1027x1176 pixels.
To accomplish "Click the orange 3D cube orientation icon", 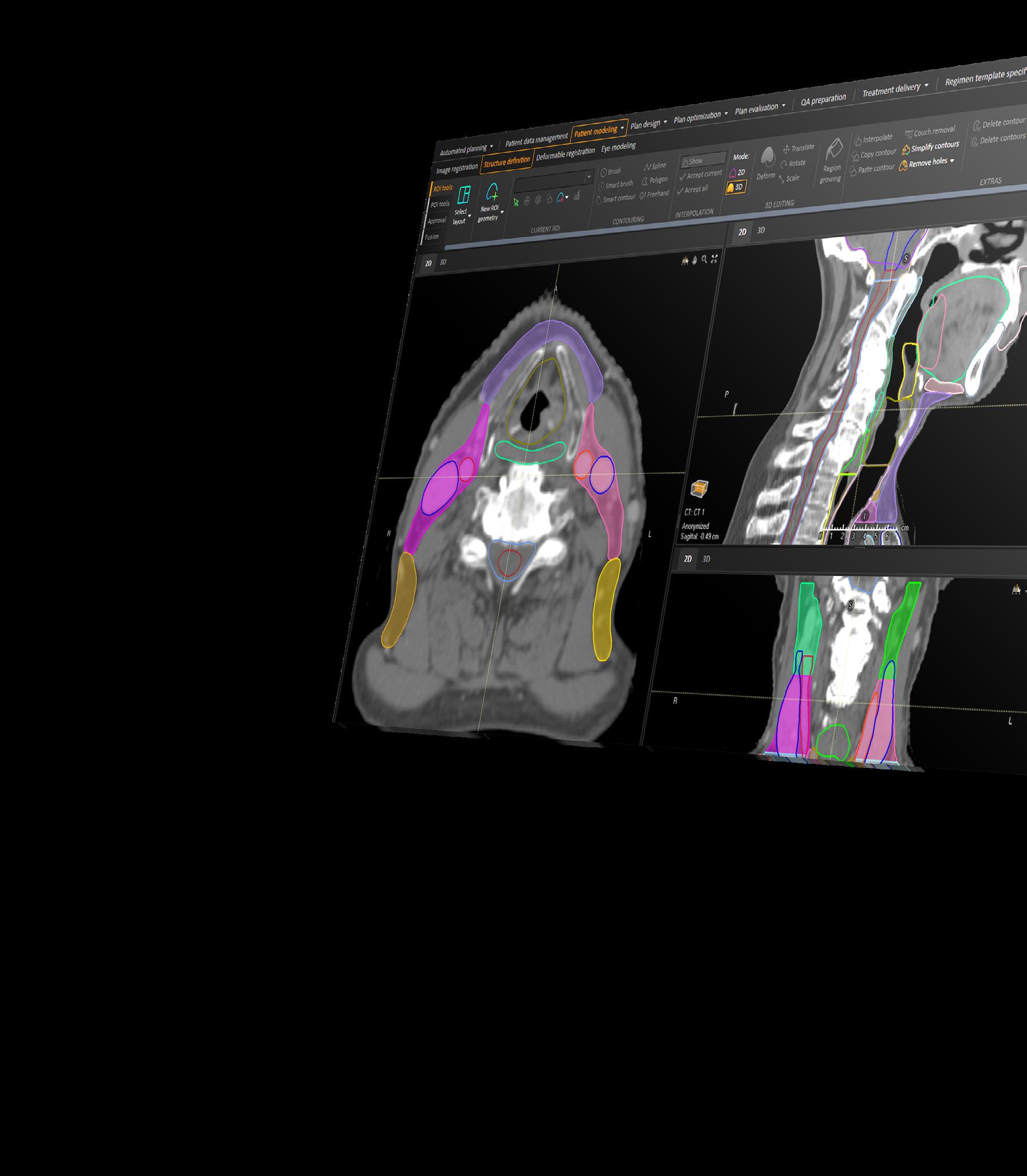I will [699, 488].
